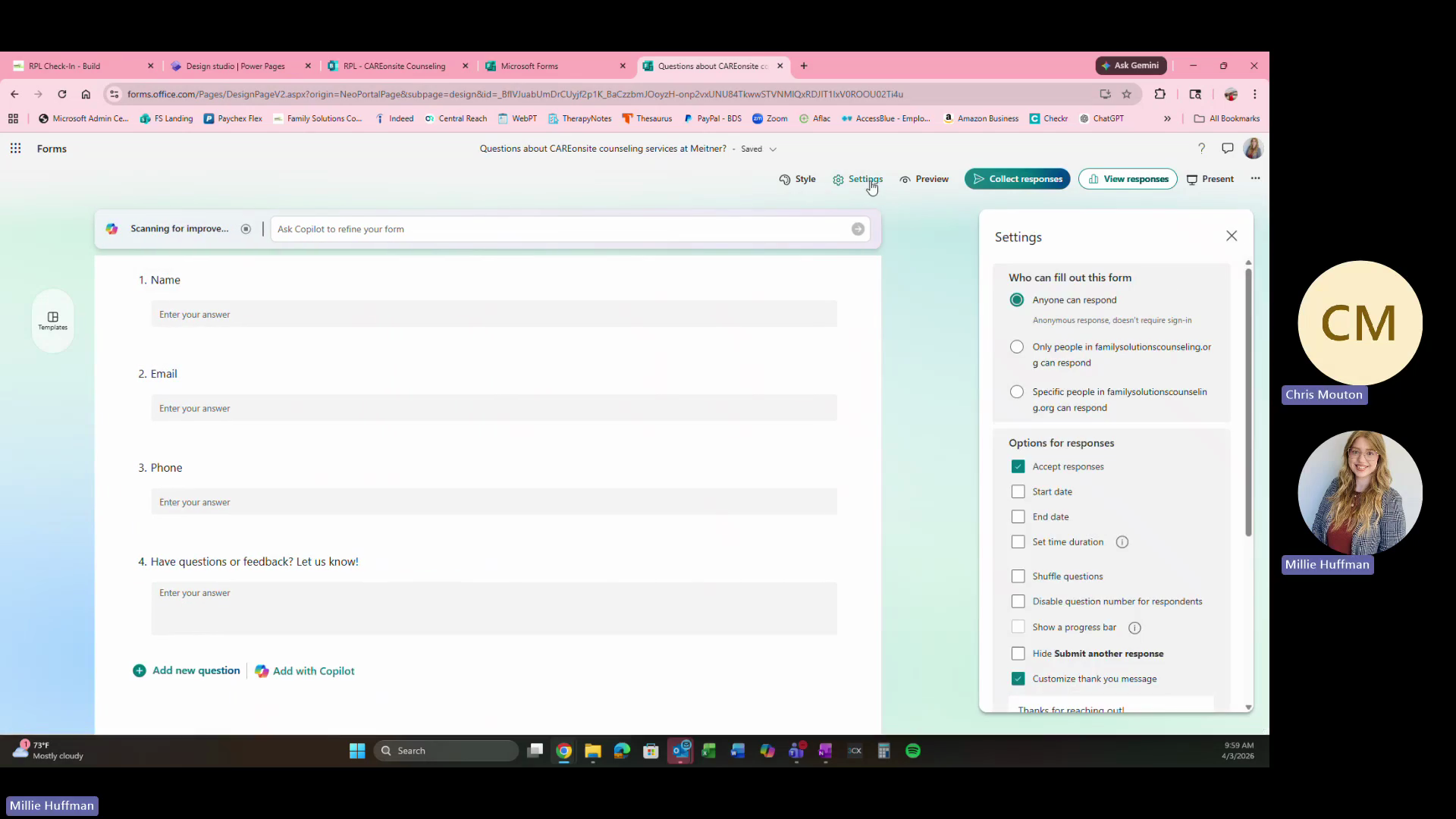Check Disable question number for respondents
This screenshot has height=819, width=1456.
point(1018,601)
